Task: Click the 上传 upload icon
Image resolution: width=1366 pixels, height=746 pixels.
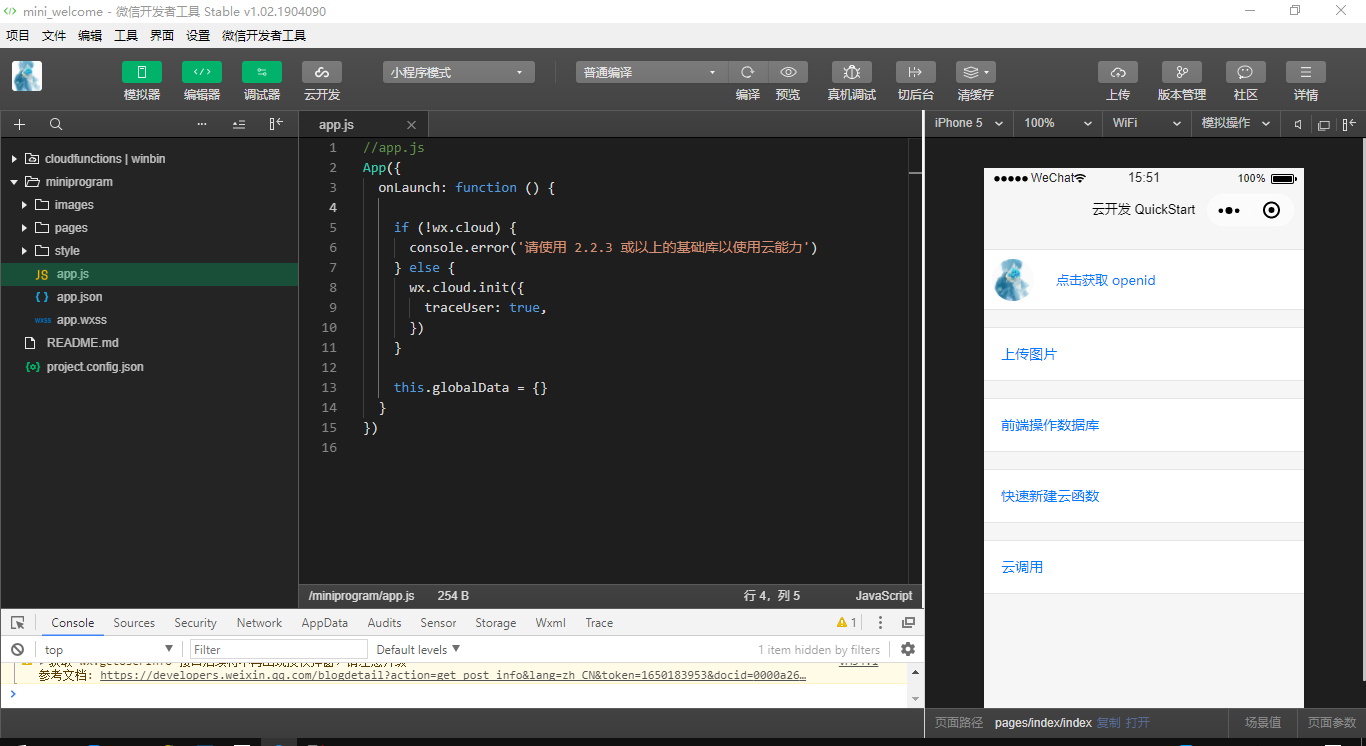Action: [1118, 72]
